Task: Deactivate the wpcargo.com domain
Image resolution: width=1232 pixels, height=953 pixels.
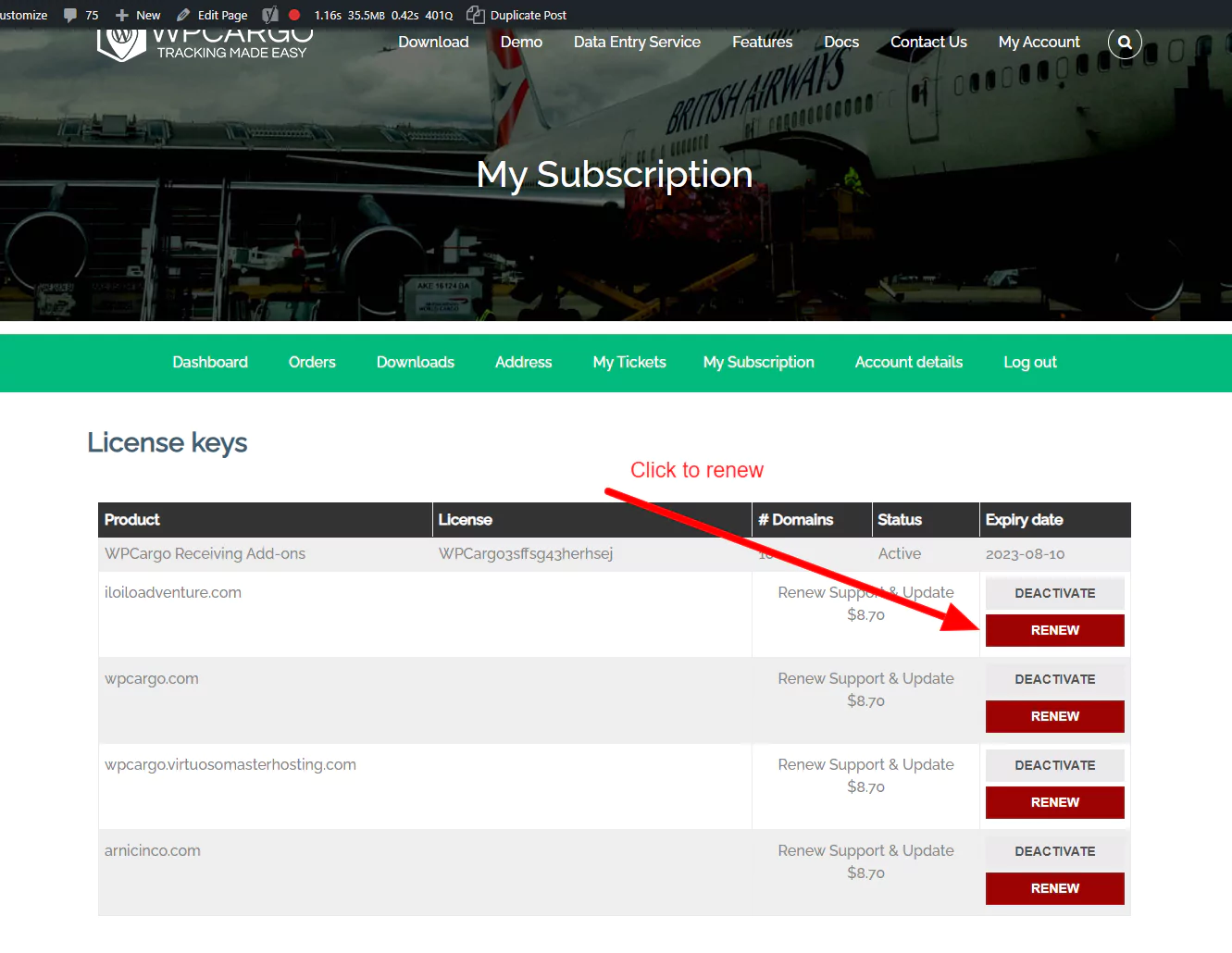Action: coord(1054,680)
